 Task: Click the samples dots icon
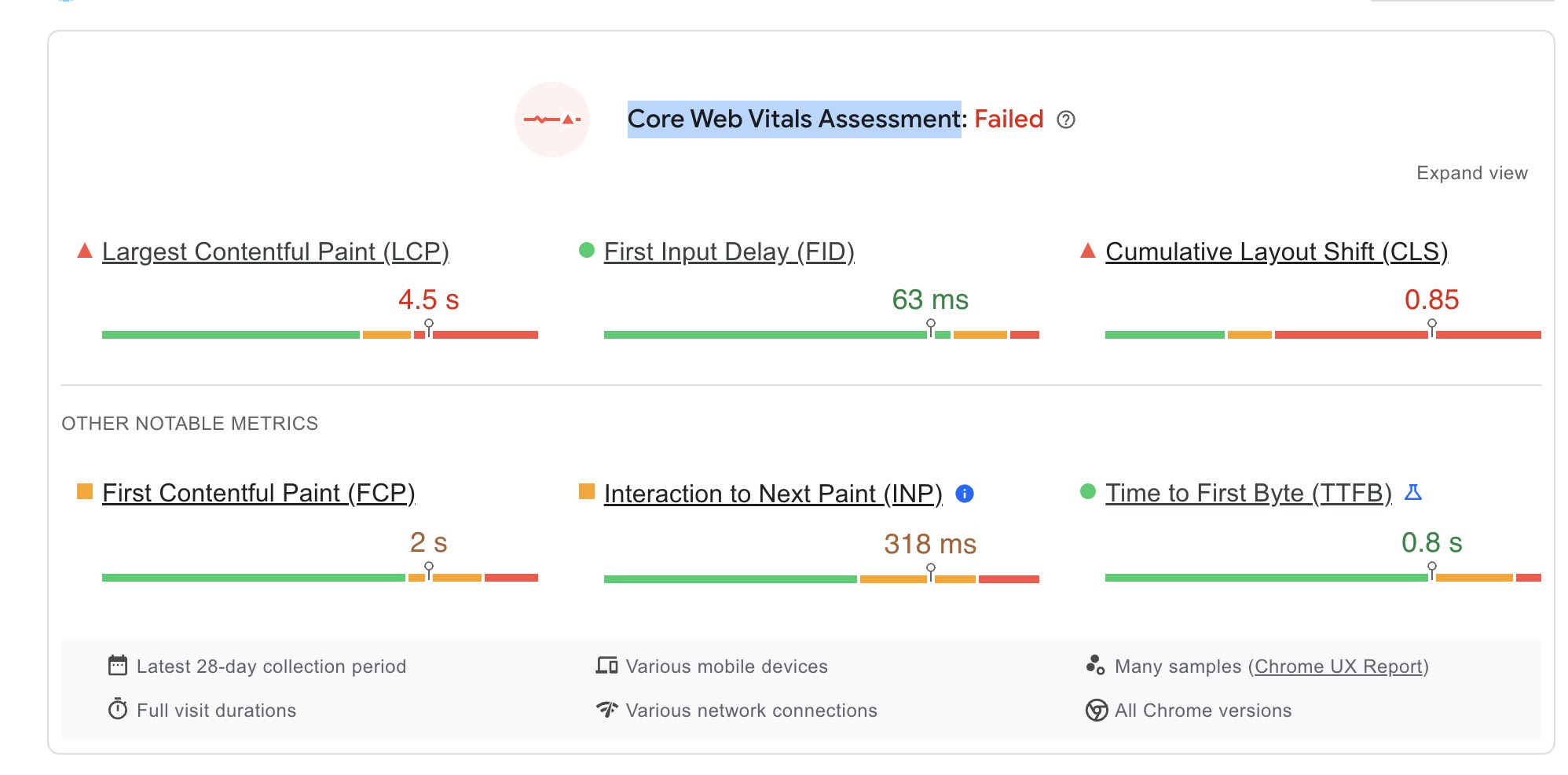[1095, 665]
